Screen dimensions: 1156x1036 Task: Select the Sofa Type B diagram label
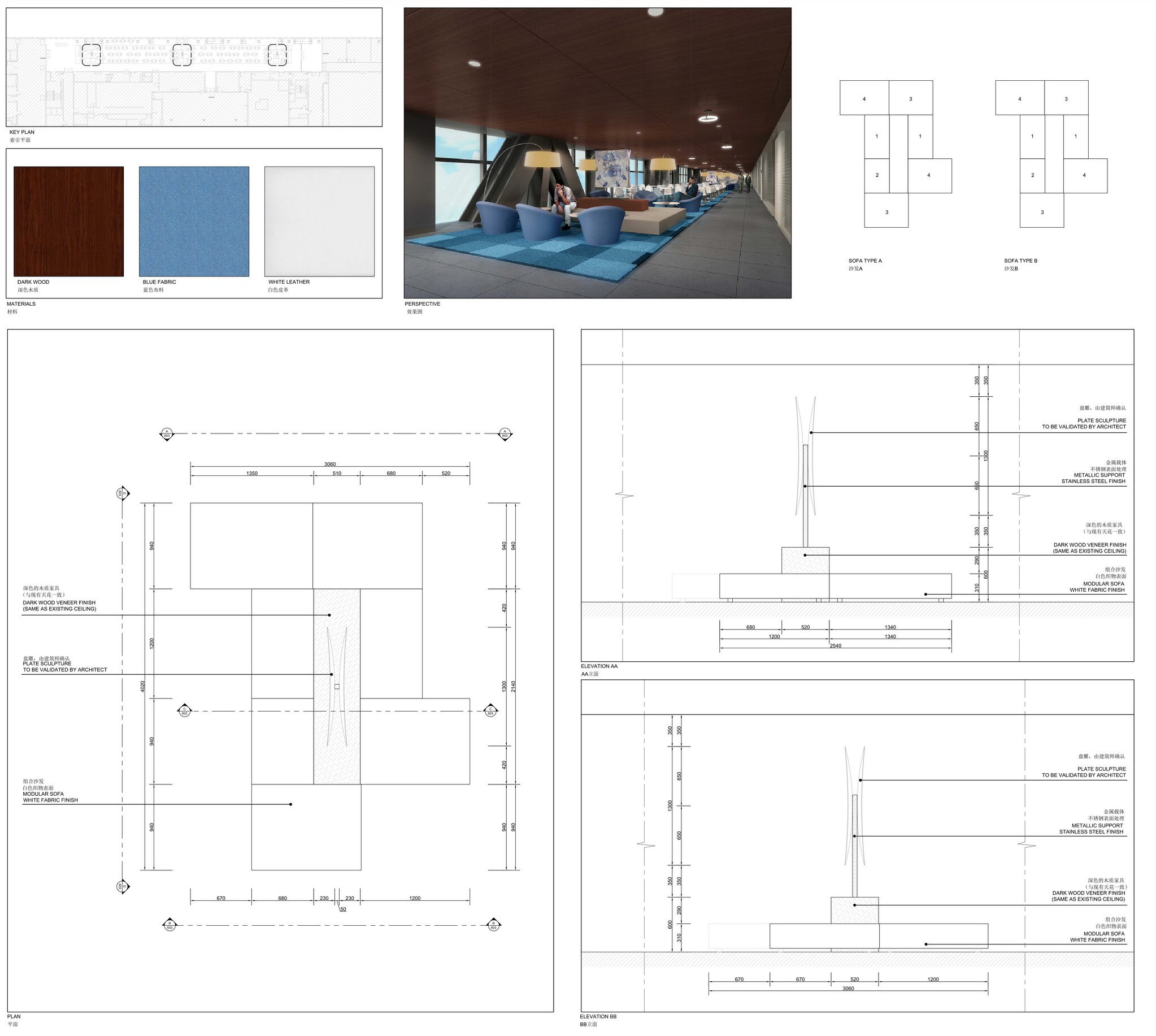(x=1020, y=261)
